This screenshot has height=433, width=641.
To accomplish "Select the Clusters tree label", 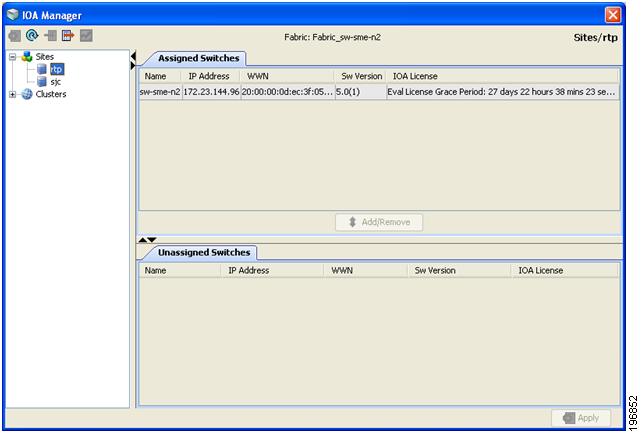I will pos(51,94).
